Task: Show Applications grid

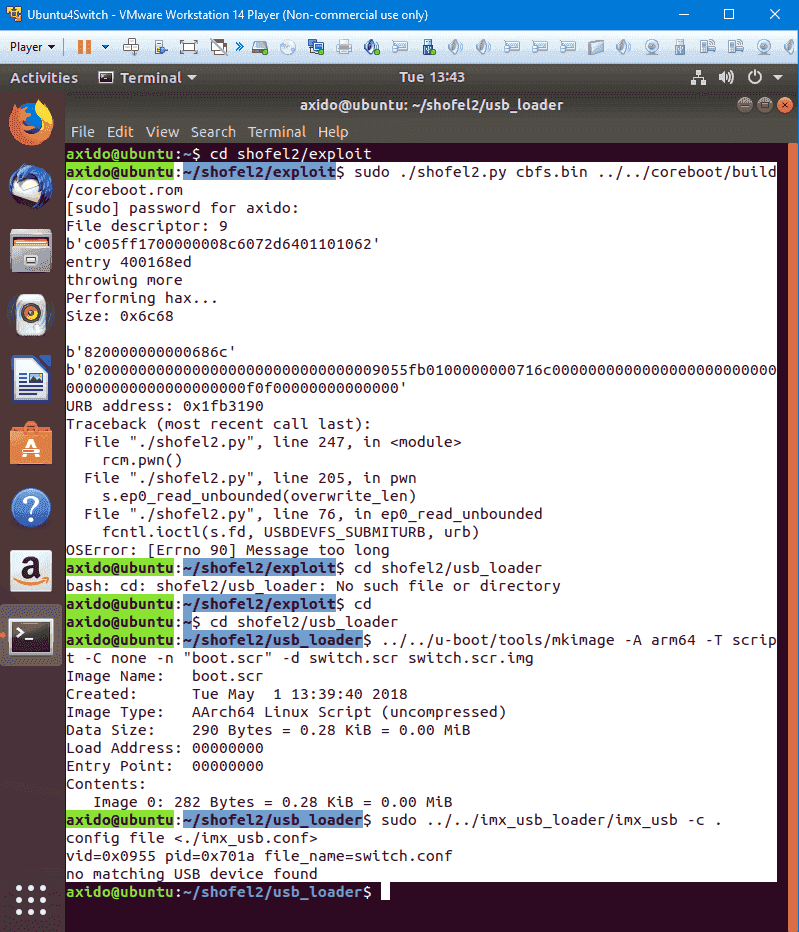Action: [31, 900]
